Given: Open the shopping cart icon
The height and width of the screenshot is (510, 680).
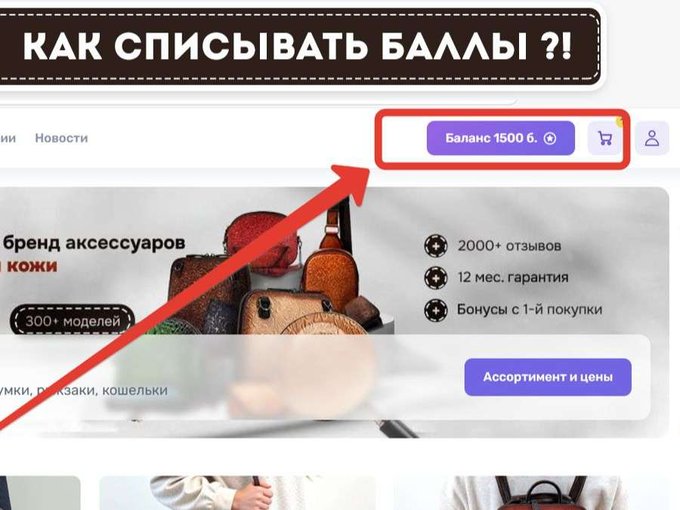Looking at the screenshot, I should coord(605,138).
